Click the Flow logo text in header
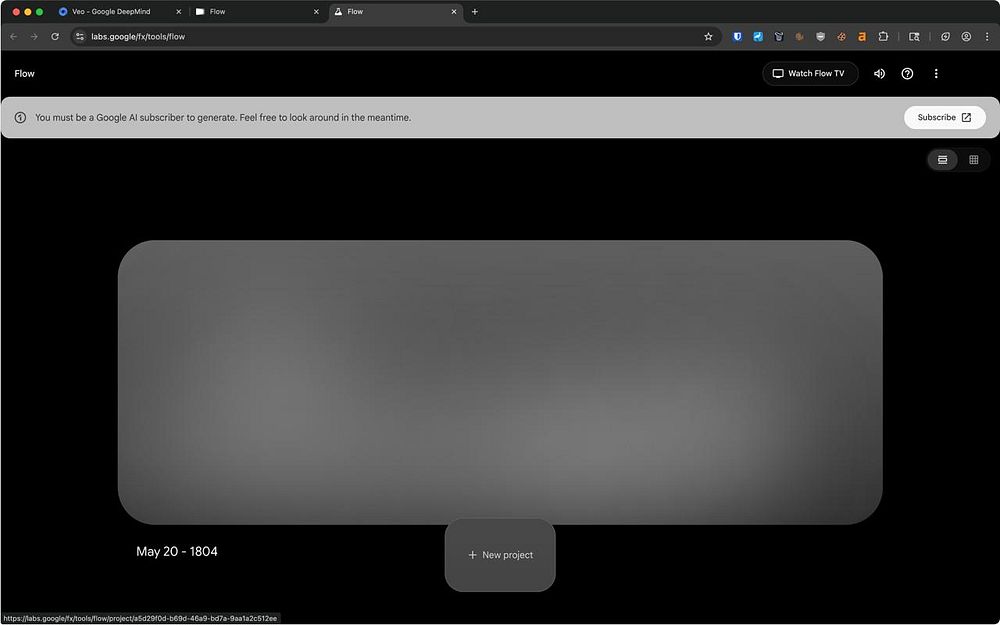Viewport: 1000px width, 625px height. (24, 73)
